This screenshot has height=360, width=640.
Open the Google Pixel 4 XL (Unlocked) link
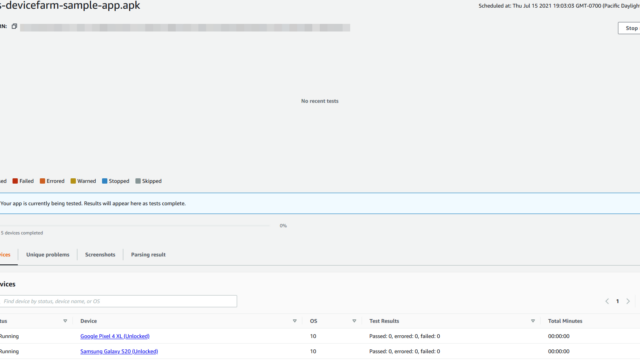point(115,336)
